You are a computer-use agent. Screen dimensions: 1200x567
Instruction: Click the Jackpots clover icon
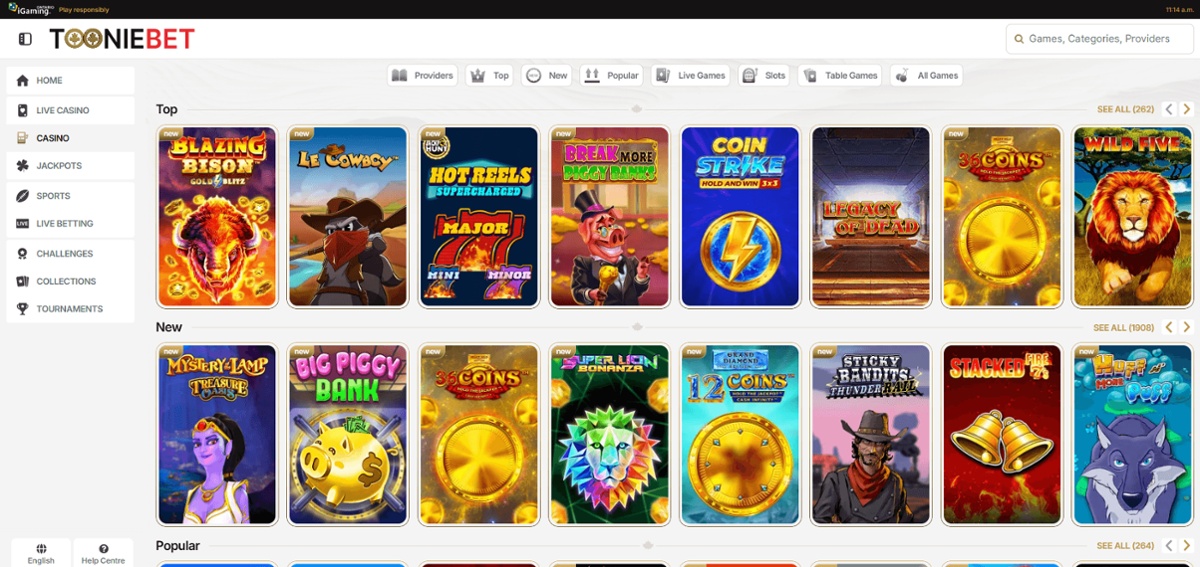coord(22,166)
